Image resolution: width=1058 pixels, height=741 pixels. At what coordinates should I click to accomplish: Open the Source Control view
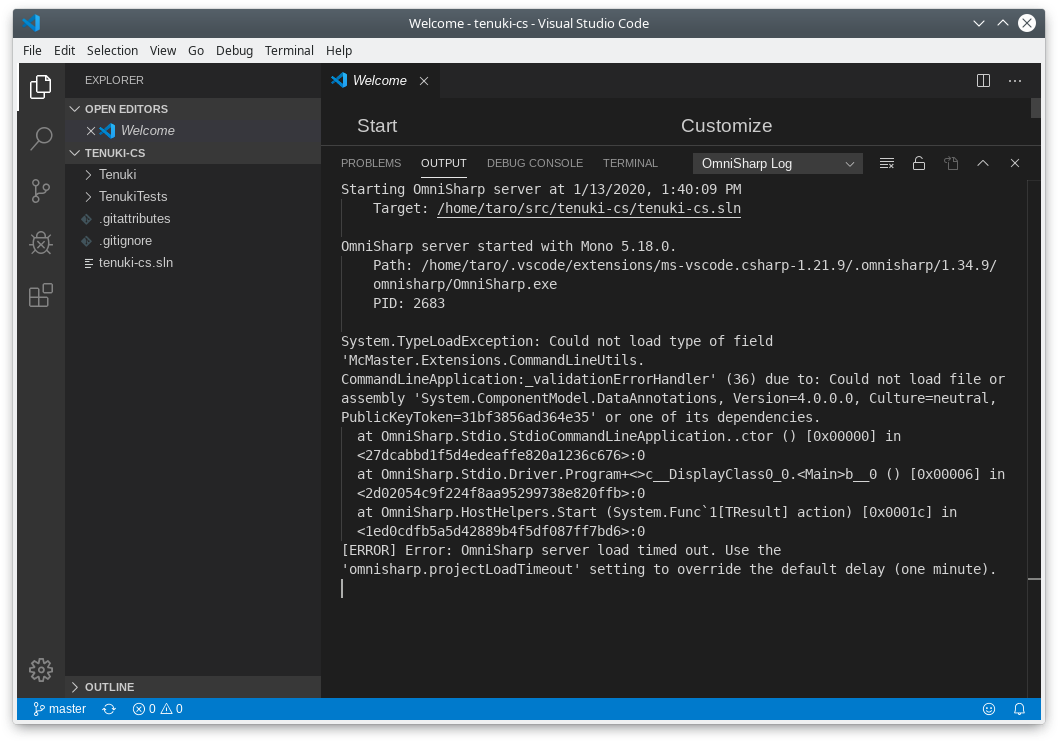[x=40, y=187]
